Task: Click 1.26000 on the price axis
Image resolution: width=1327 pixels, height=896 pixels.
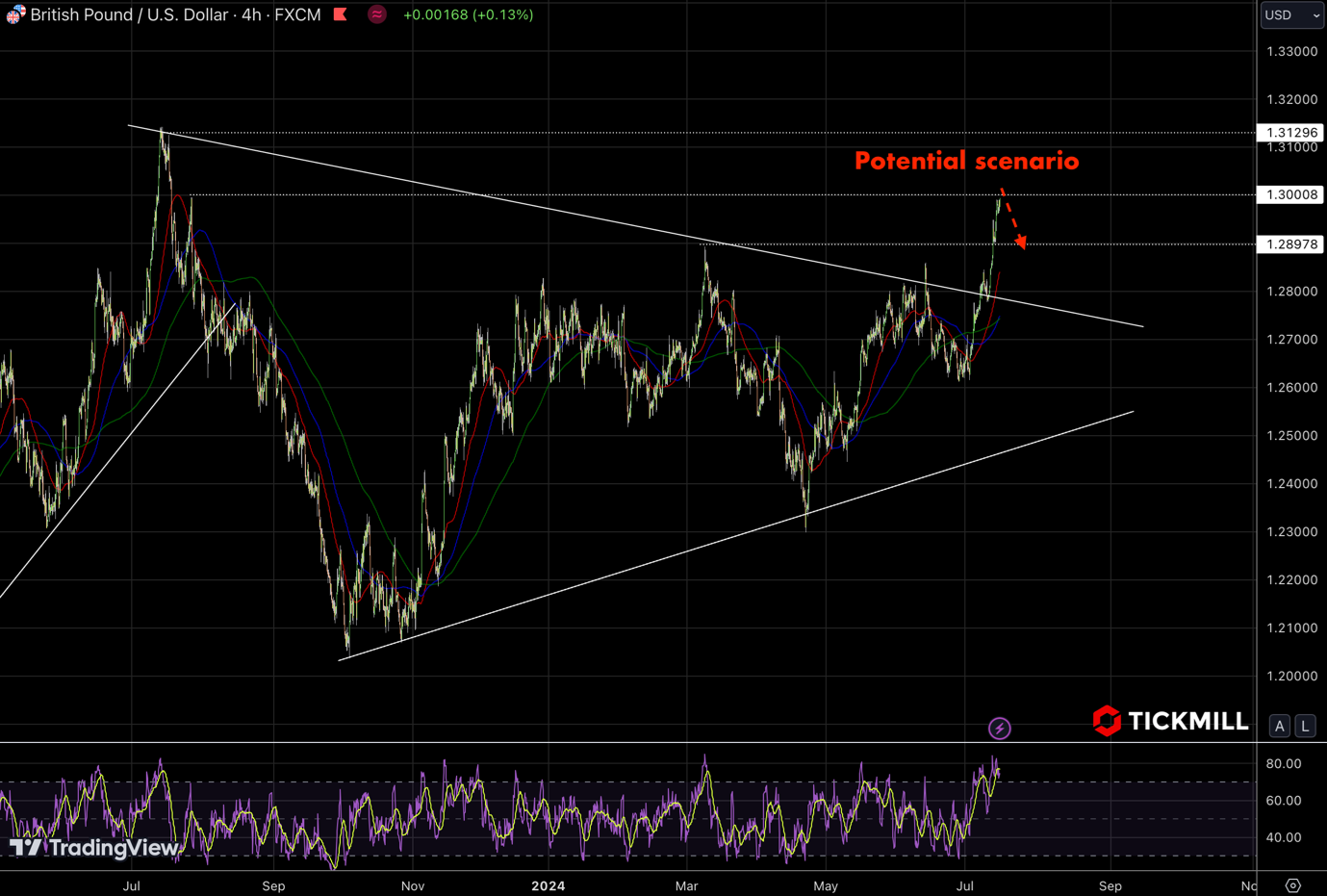Action: pyautogui.click(x=1292, y=388)
